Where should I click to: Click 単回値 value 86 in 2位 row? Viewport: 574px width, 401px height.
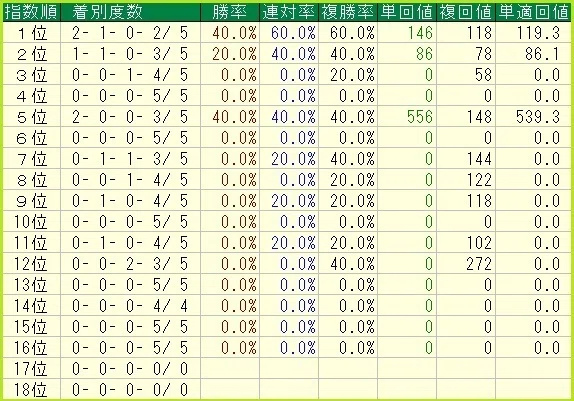424,54
